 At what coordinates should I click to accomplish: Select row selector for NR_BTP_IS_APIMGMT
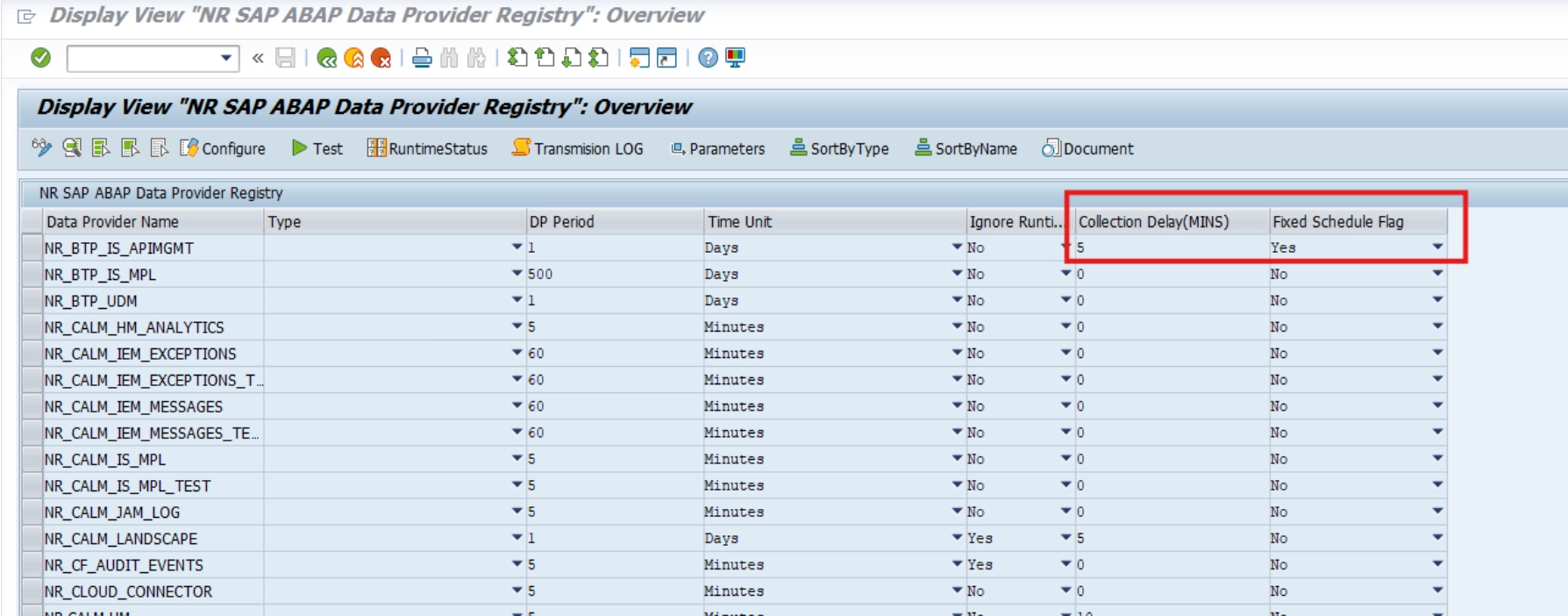(32, 248)
